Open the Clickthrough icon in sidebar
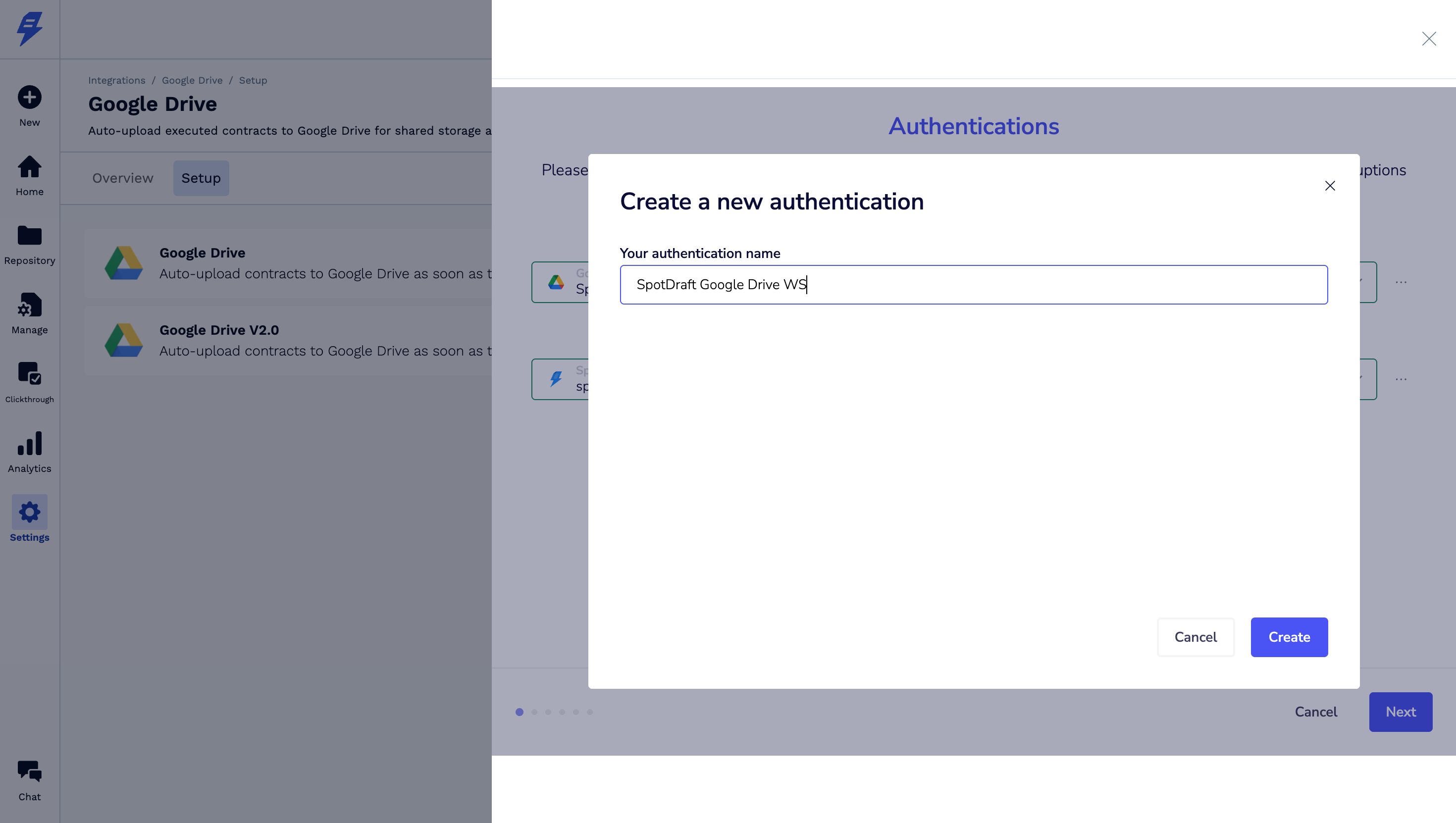 click(29, 374)
